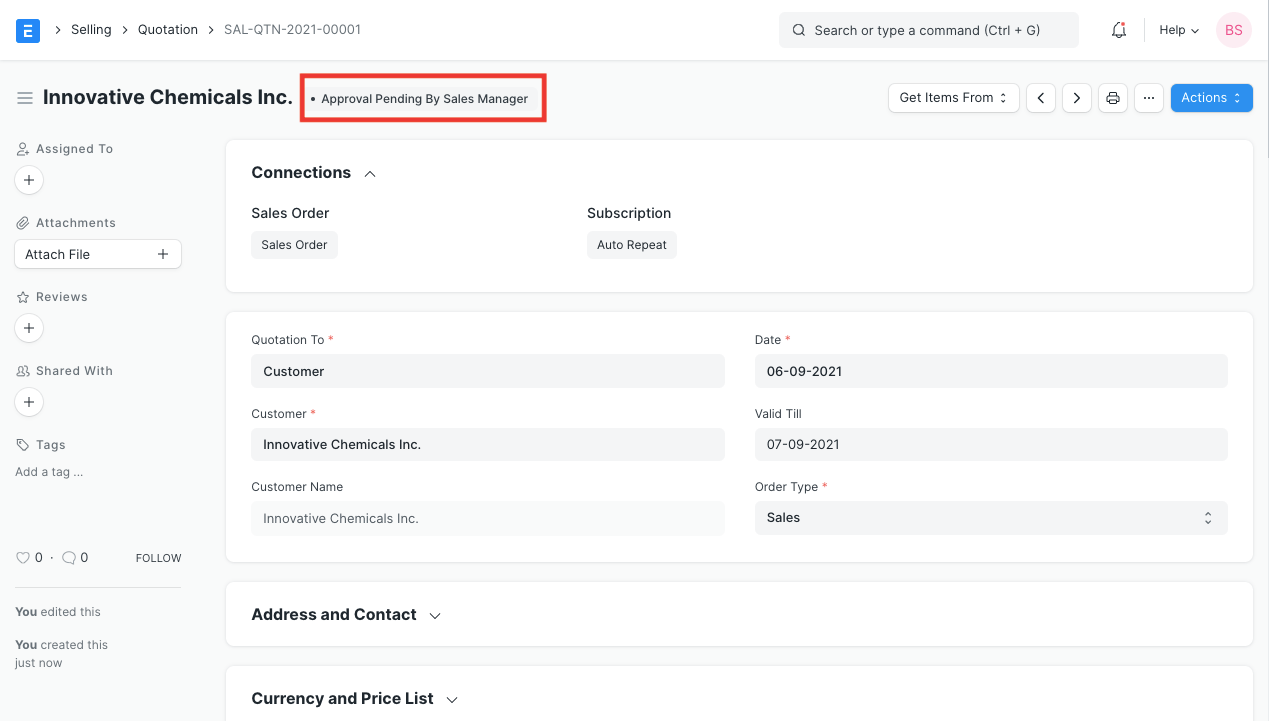
Task: Open the Help menu
Action: point(1177,30)
